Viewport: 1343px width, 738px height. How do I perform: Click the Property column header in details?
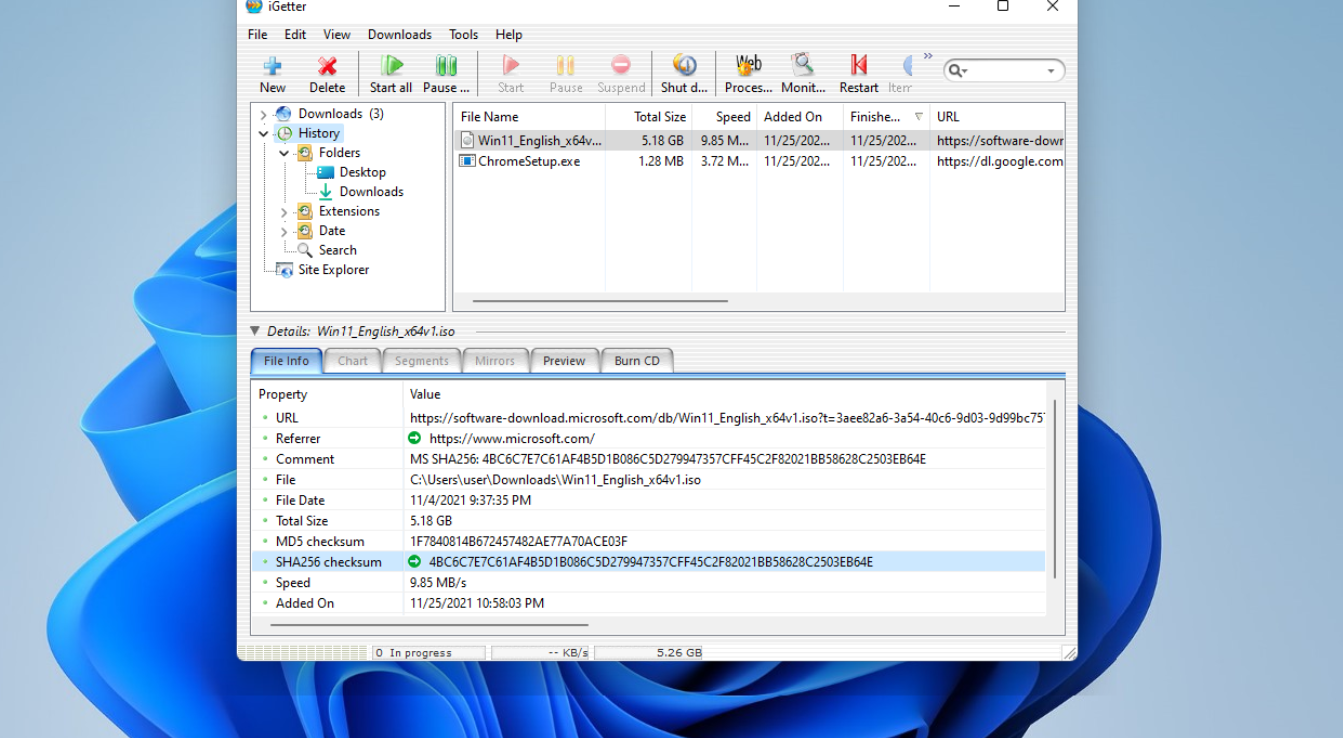click(327, 394)
